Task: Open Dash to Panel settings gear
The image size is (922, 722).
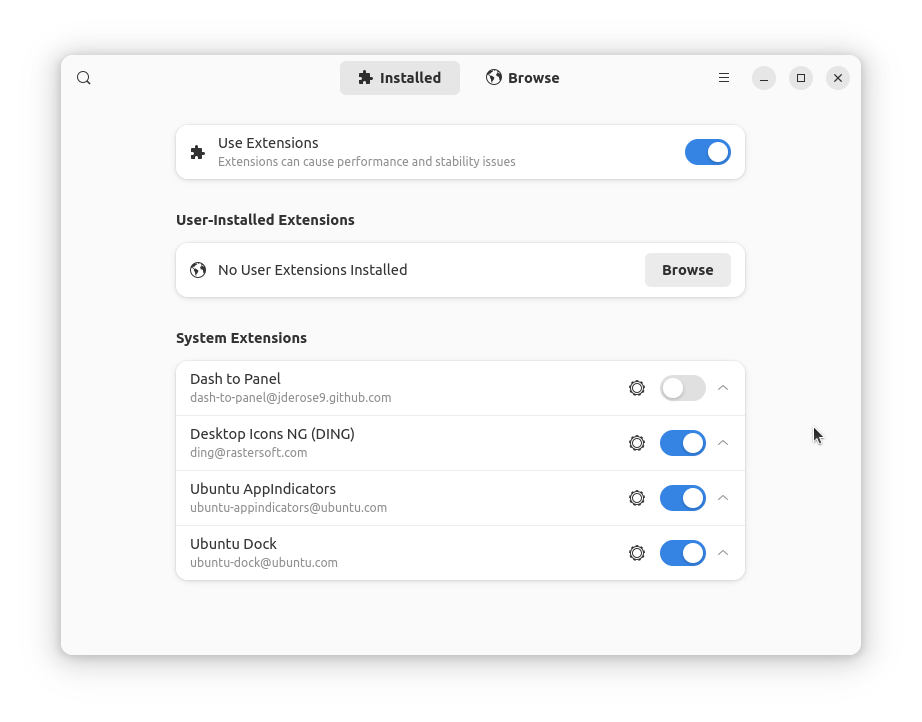Action: pyautogui.click(x=637, y=388)
